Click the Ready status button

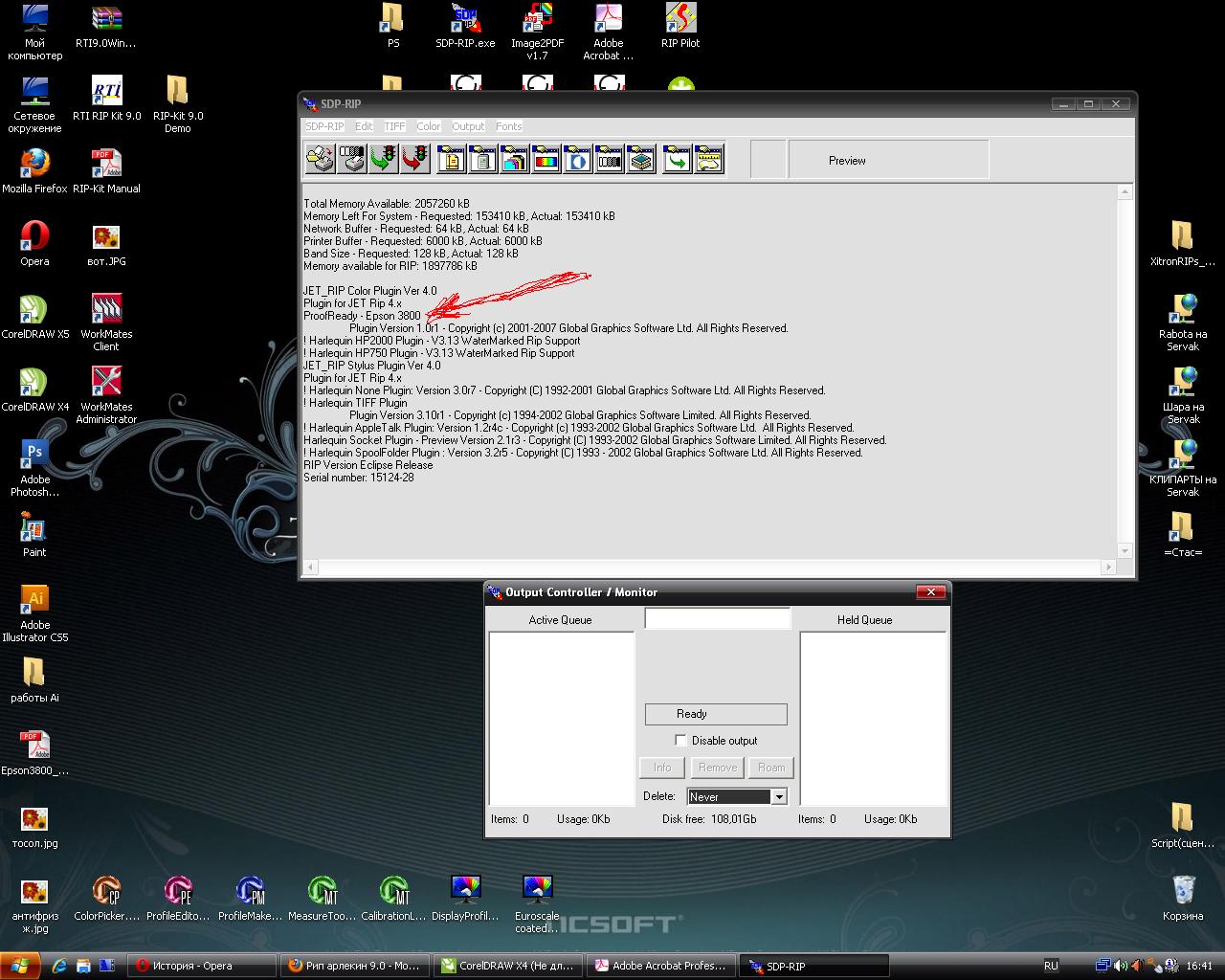(x=716, y=714)
